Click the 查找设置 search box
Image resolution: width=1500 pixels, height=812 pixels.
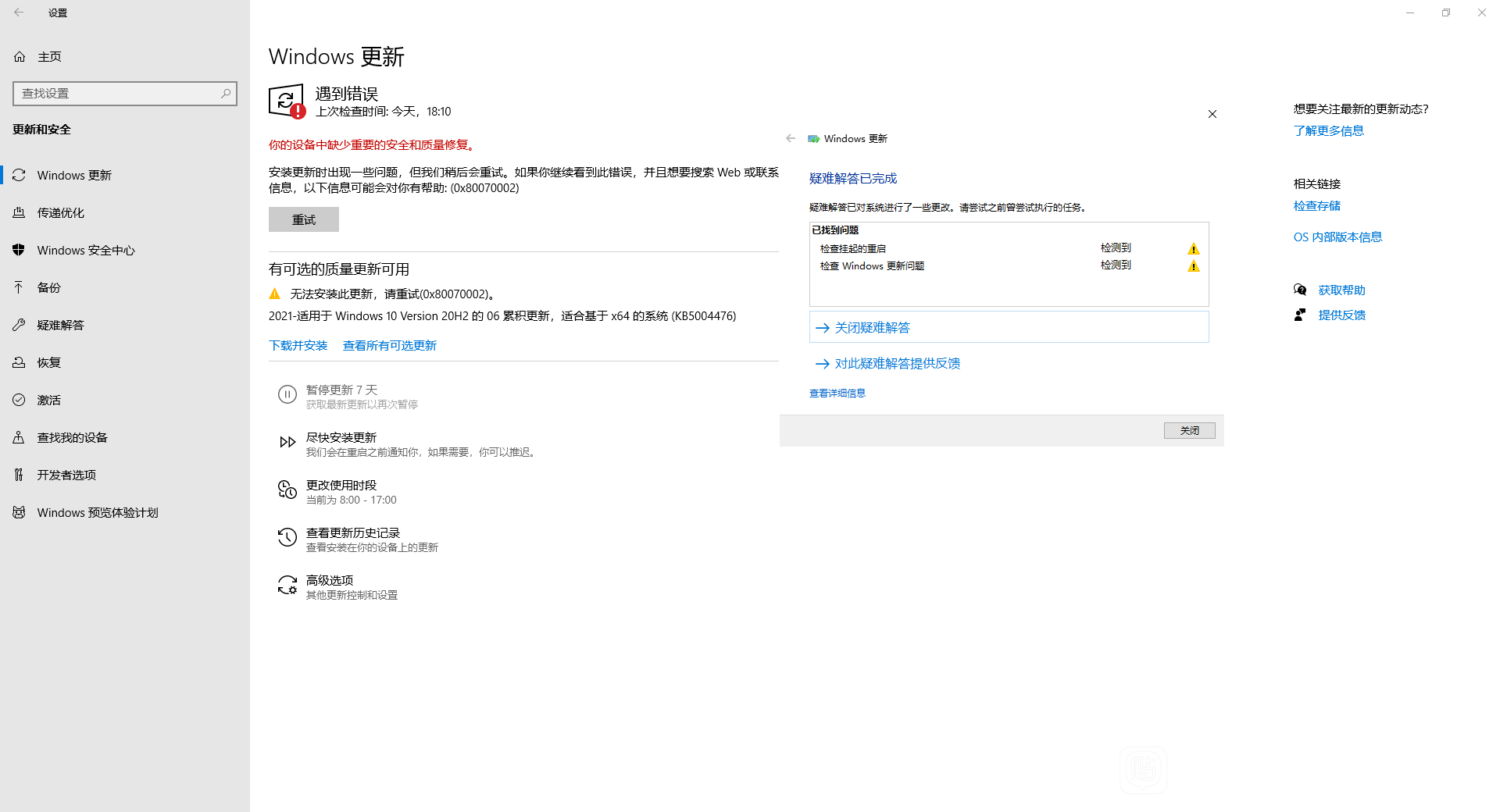point(125,93)
